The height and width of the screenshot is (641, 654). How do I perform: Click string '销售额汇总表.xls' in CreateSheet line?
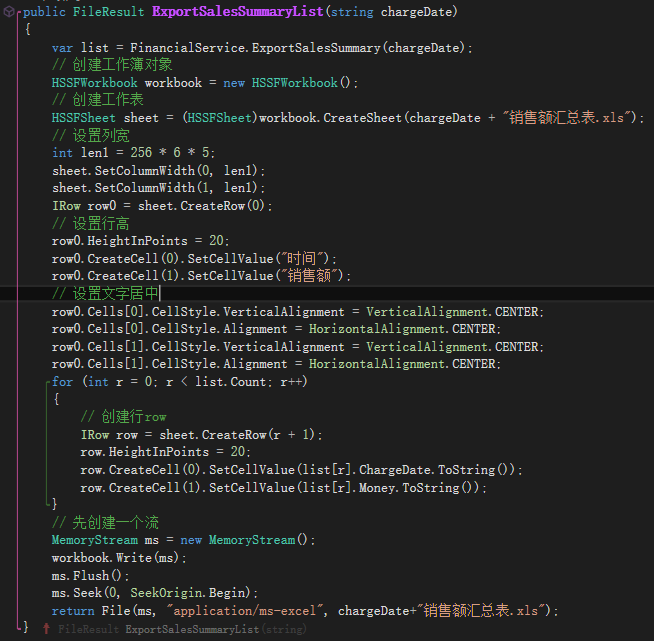click(567, 118)
